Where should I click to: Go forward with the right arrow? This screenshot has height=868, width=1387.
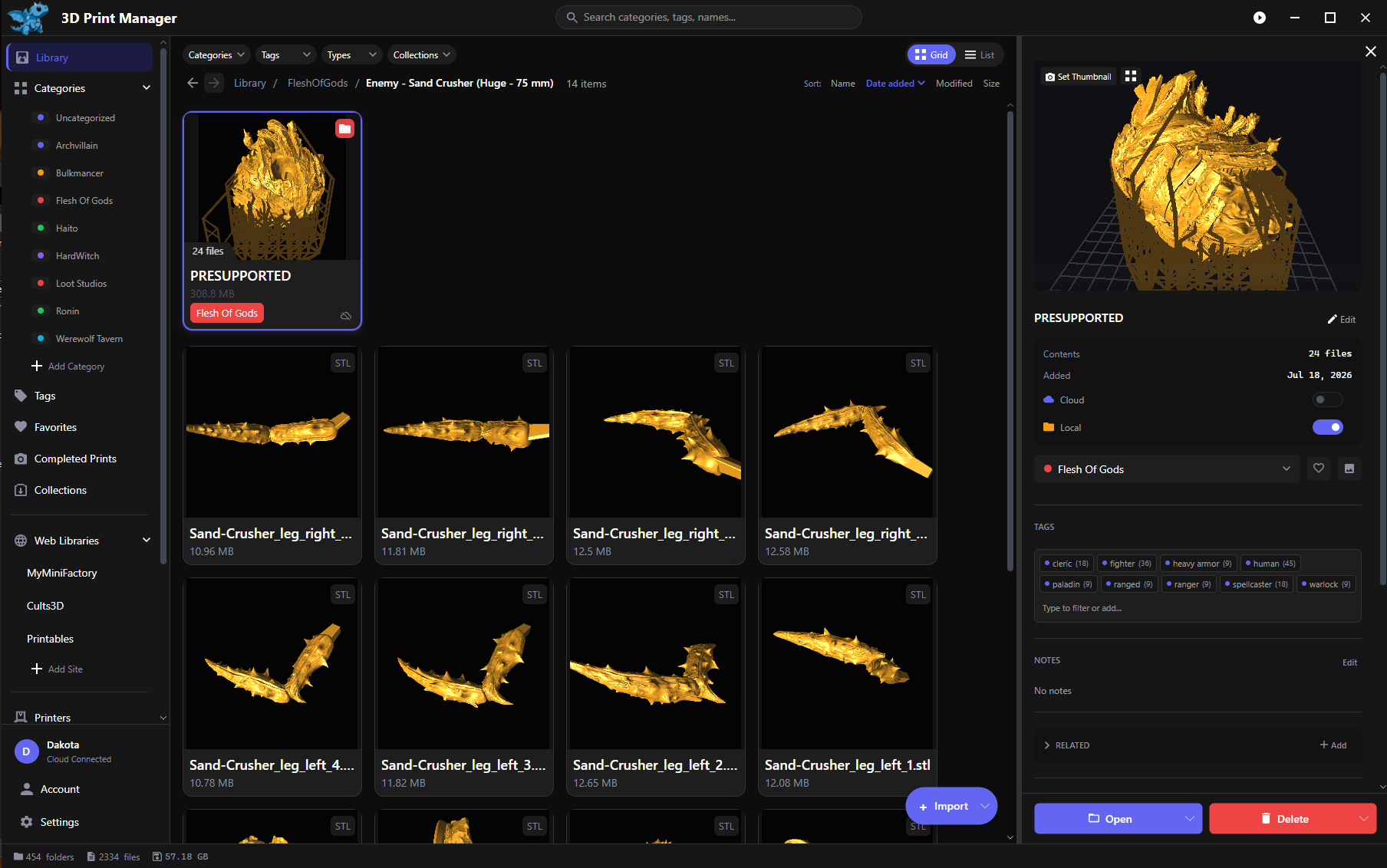point(214,83)
